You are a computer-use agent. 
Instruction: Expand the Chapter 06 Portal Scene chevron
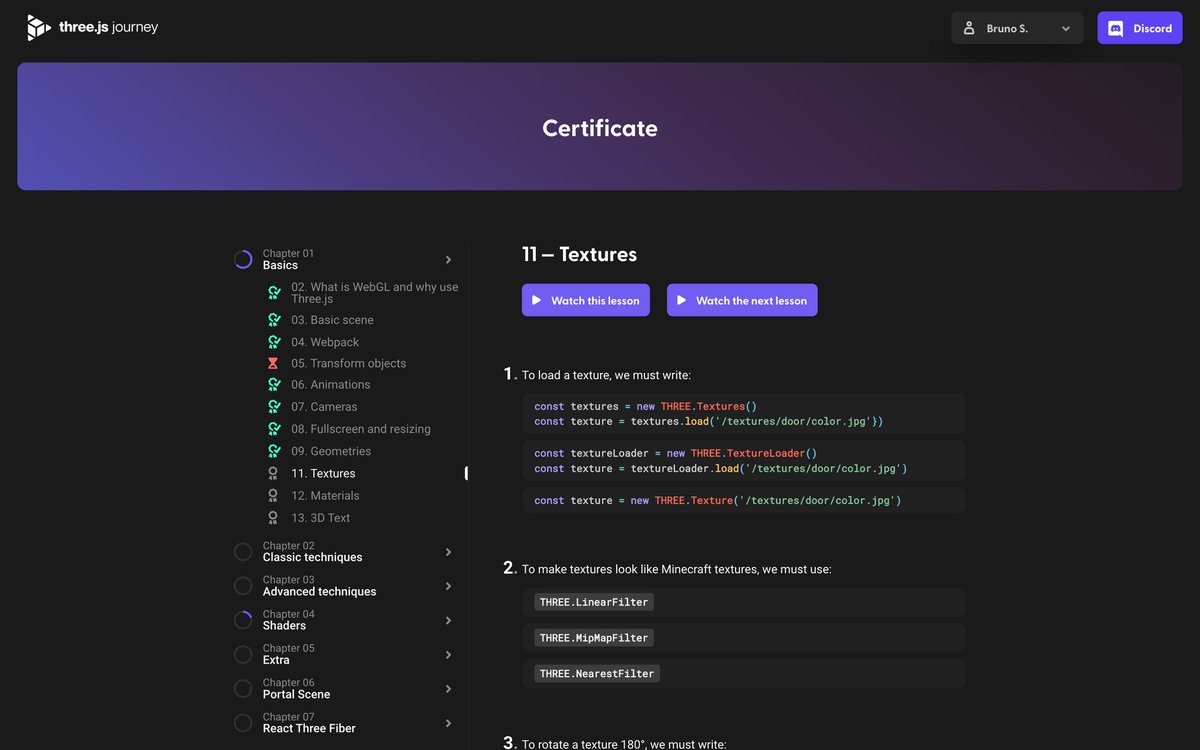448,689
